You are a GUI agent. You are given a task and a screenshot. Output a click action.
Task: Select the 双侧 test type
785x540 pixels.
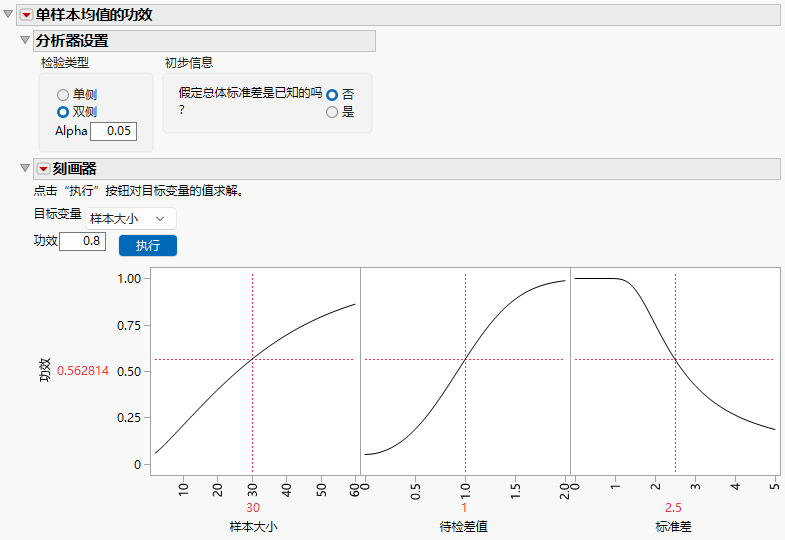click(x=63, y=112)
